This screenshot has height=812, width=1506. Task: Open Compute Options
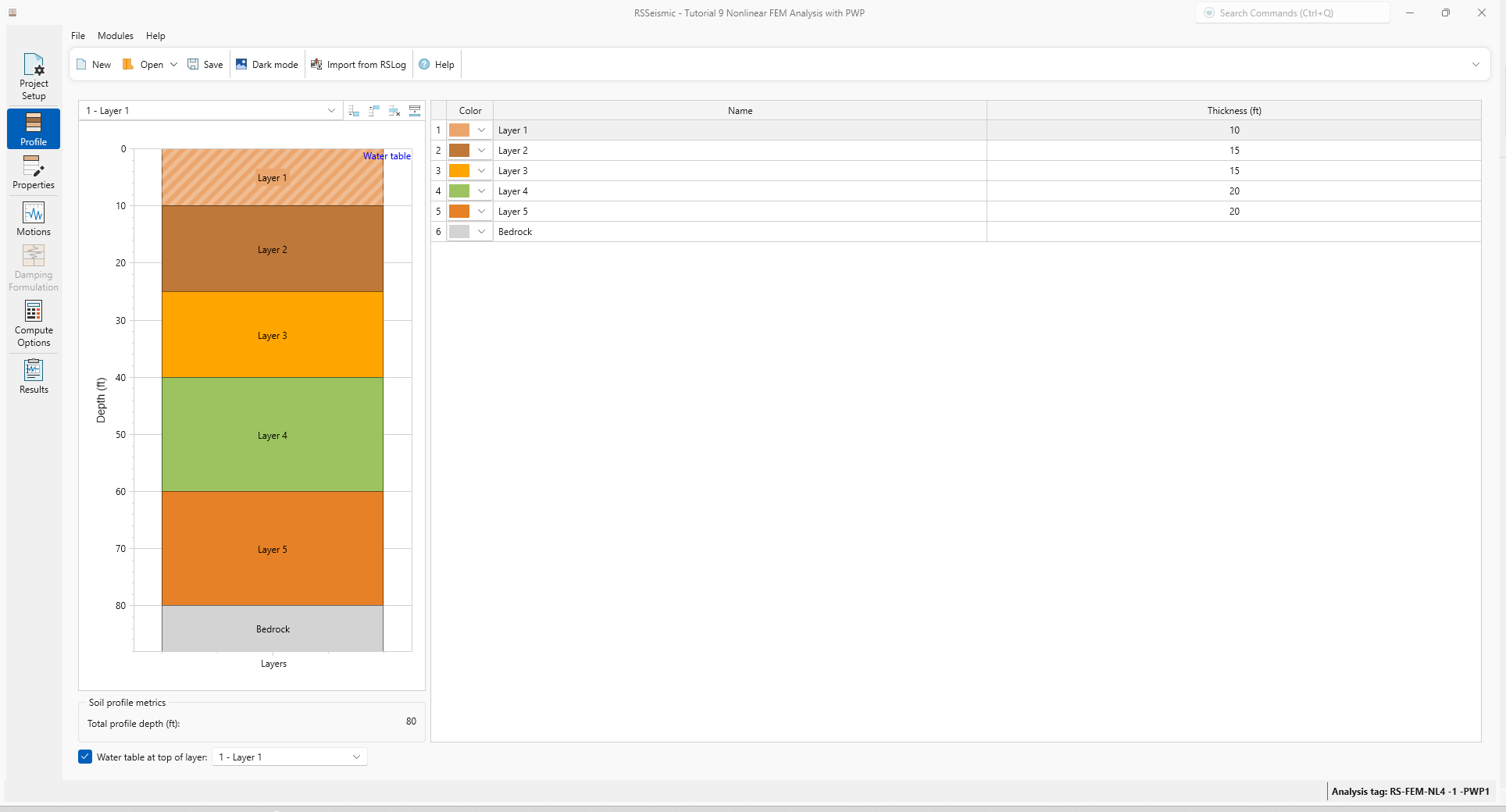[x=34, y=323]
